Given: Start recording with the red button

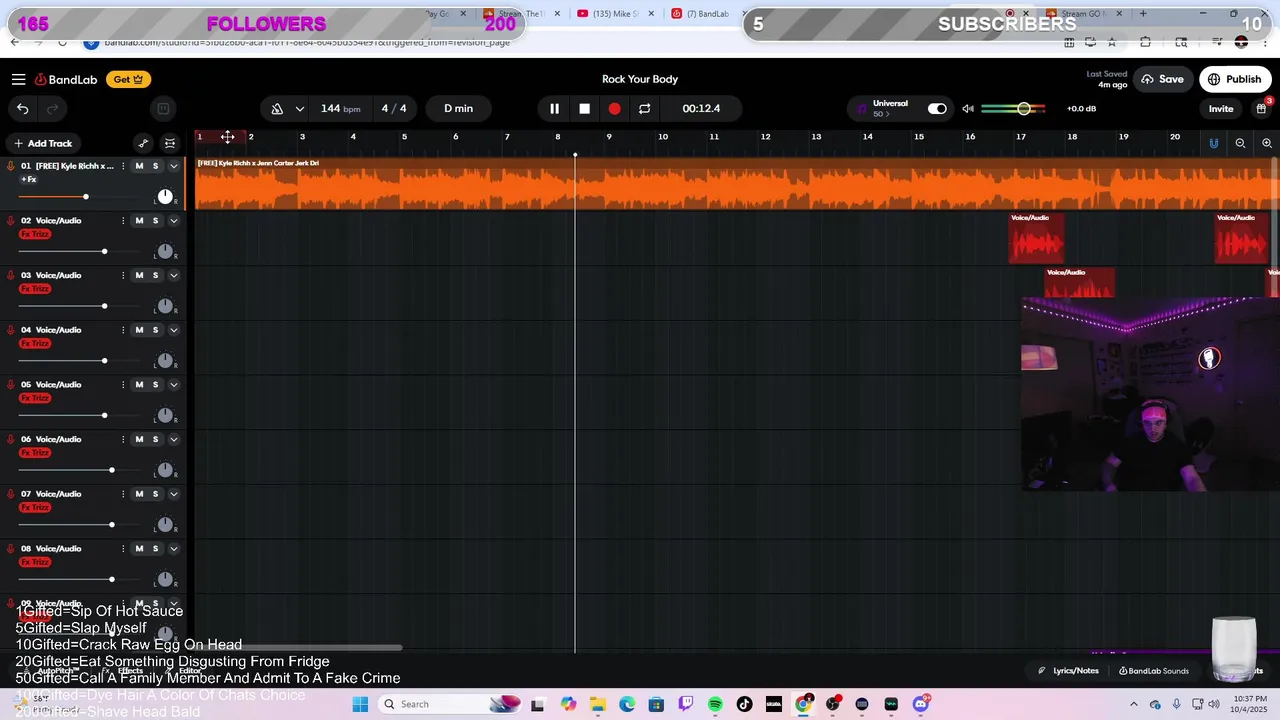Looking at the screenshot, I should point(614,108).
